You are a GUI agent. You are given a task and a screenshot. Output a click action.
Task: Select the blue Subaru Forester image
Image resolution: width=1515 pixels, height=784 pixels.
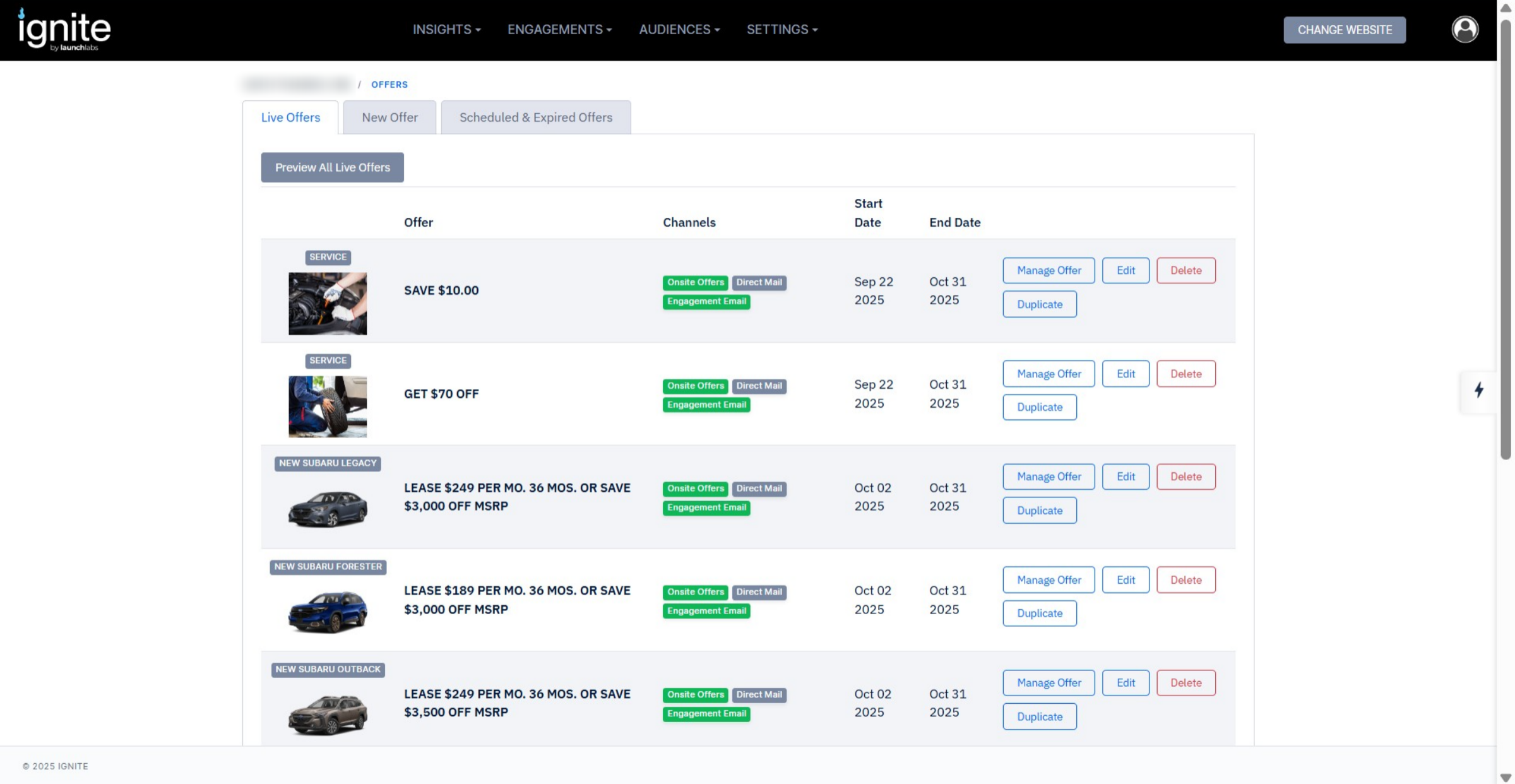tap(327, 611)
